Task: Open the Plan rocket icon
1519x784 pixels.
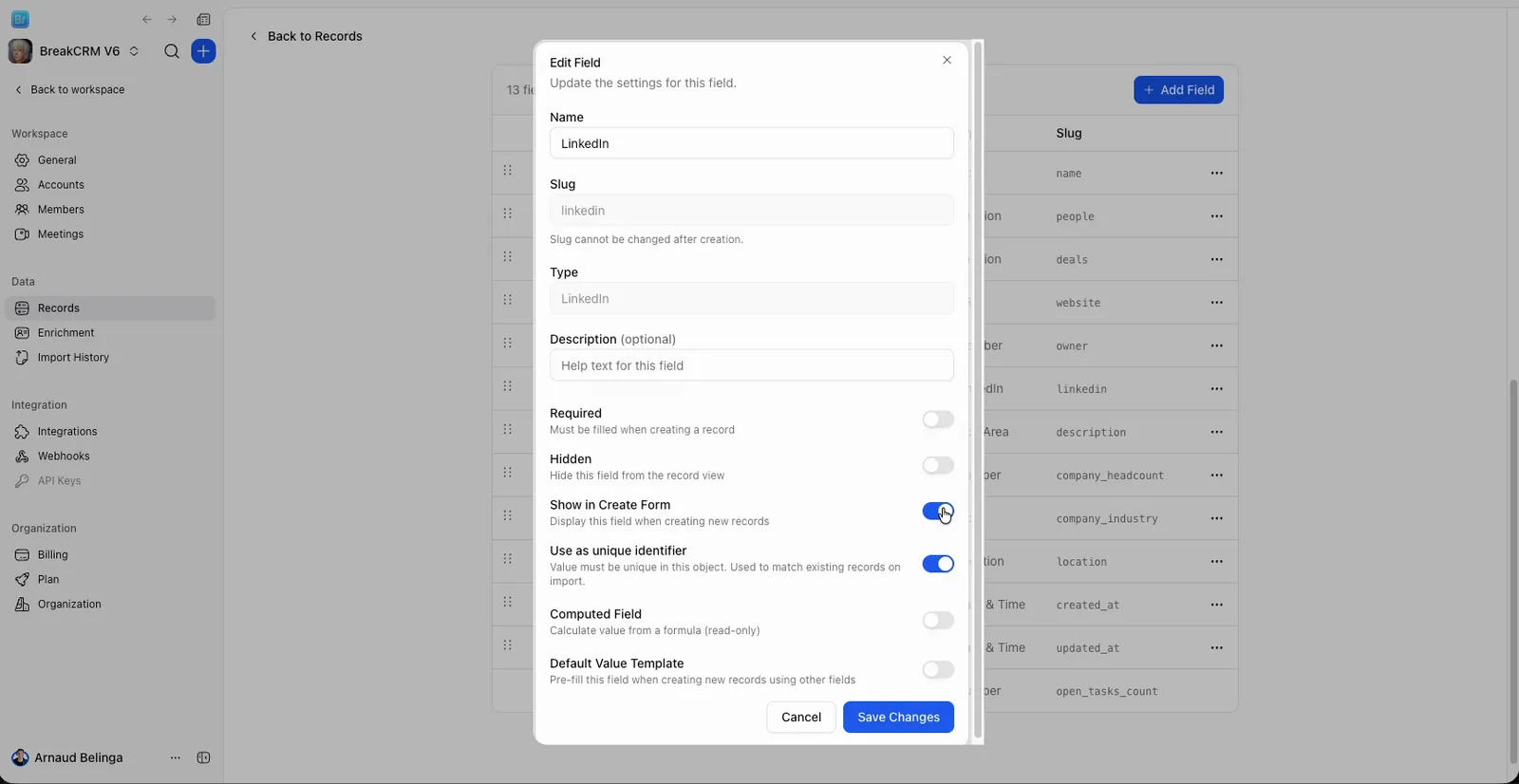Action: pyautogui.click(x=22, y=580)
